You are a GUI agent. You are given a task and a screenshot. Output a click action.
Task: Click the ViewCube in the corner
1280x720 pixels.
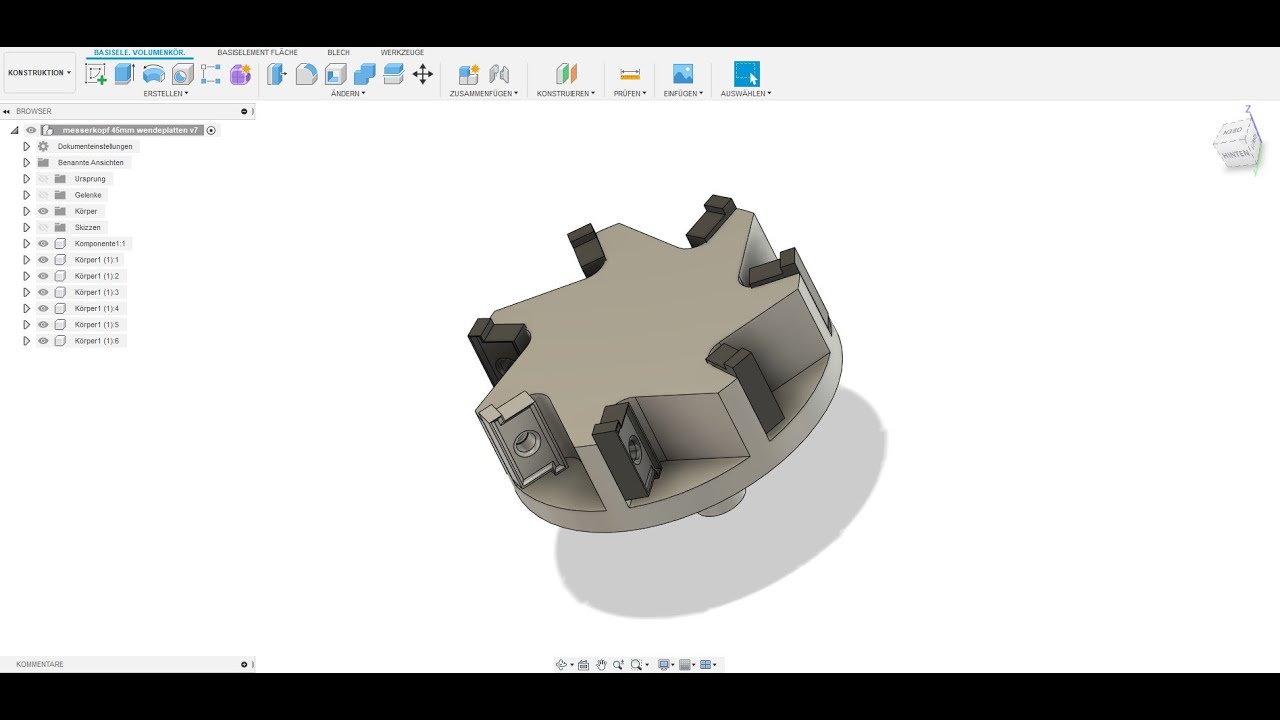click(1236, 143)
